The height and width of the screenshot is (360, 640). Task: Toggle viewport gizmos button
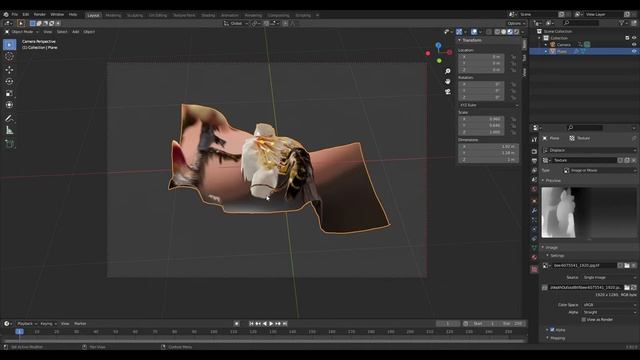coord(459,31)
